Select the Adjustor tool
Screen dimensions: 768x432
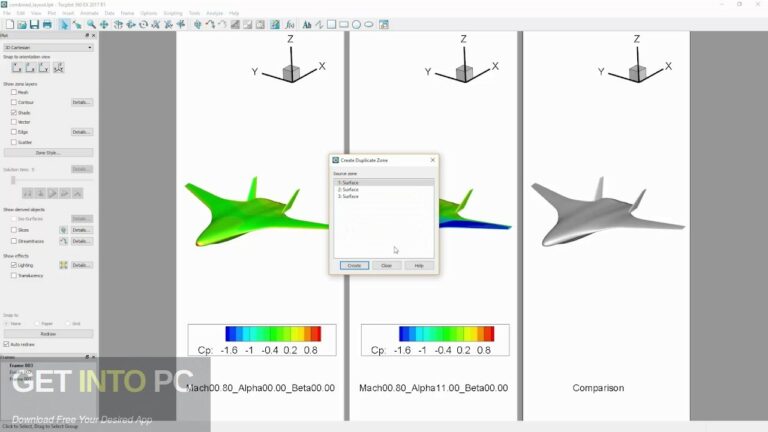click(x=77, y=24)
